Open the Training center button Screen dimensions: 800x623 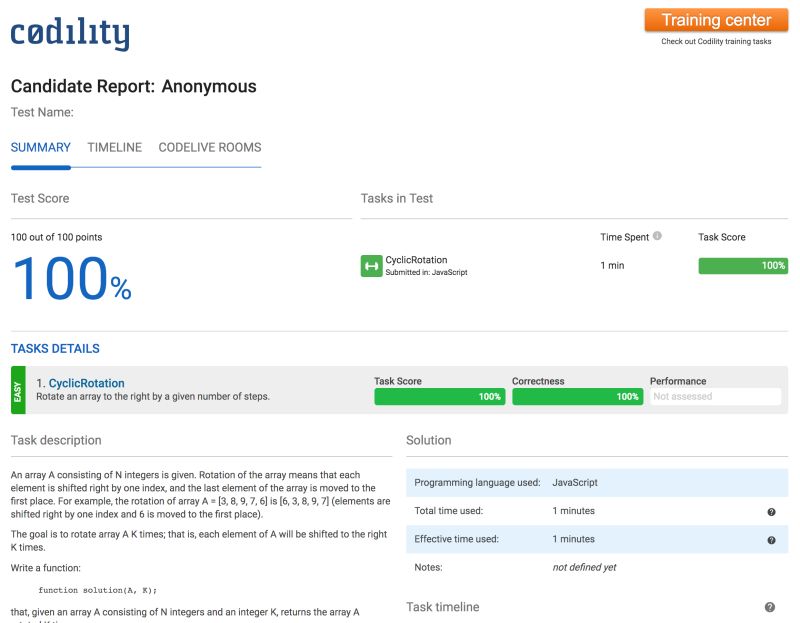[x=716, y=20]
